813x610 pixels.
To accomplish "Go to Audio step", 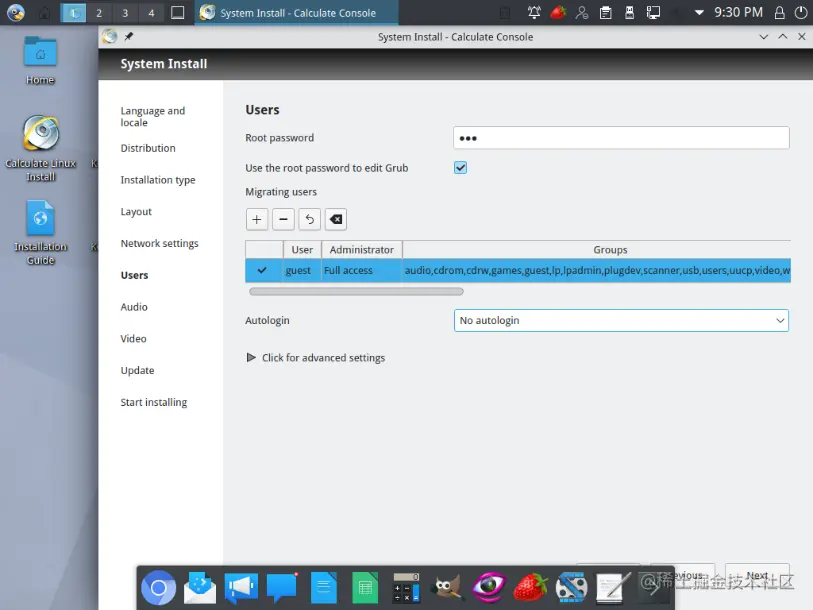I will point(134,307).
